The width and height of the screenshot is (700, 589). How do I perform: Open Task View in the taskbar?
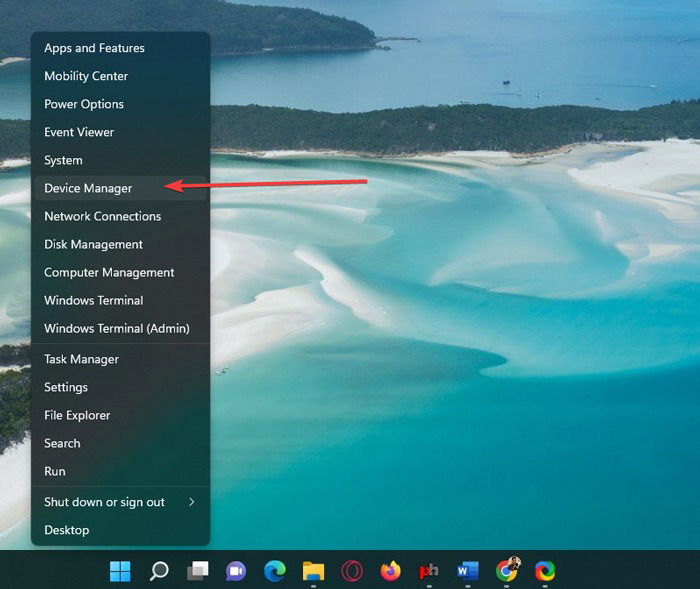pyautogui.click(x=197, y=571)
